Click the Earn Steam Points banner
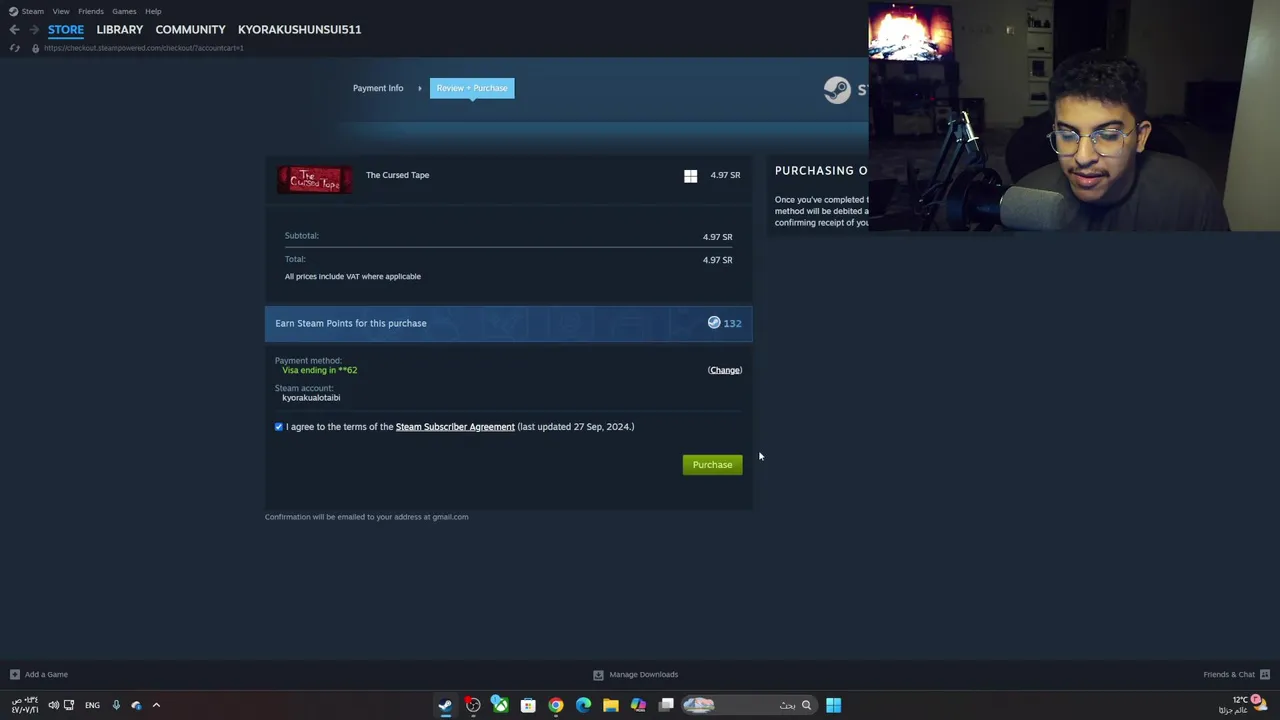 pos(508,323)
